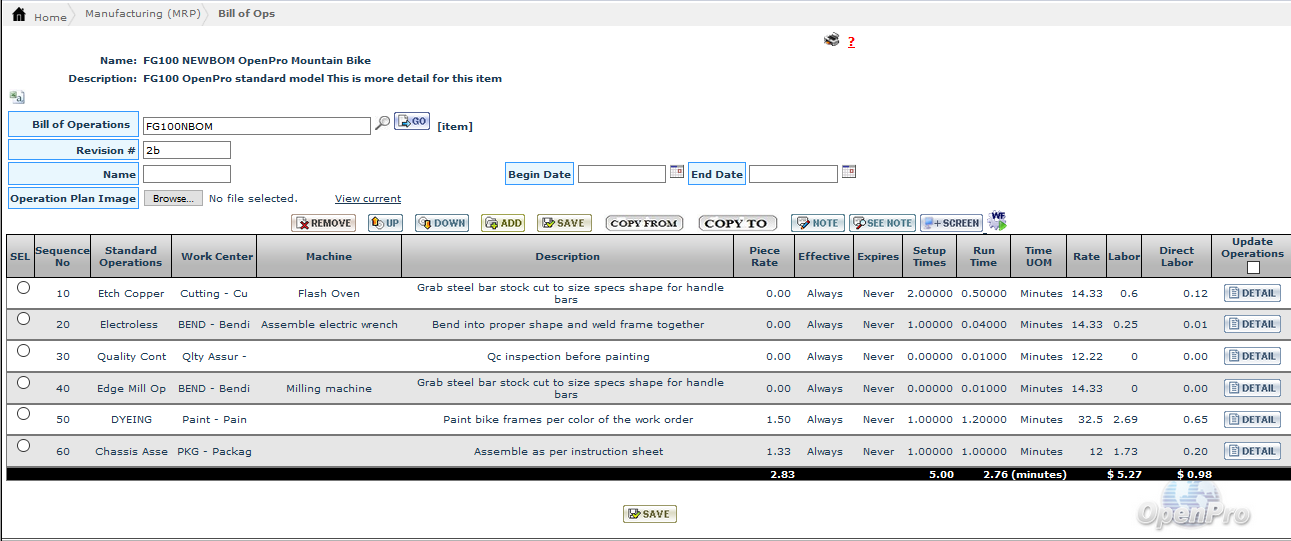Click the printer icon
This screenshot has width=1291, height=541.
click(831, 41)
